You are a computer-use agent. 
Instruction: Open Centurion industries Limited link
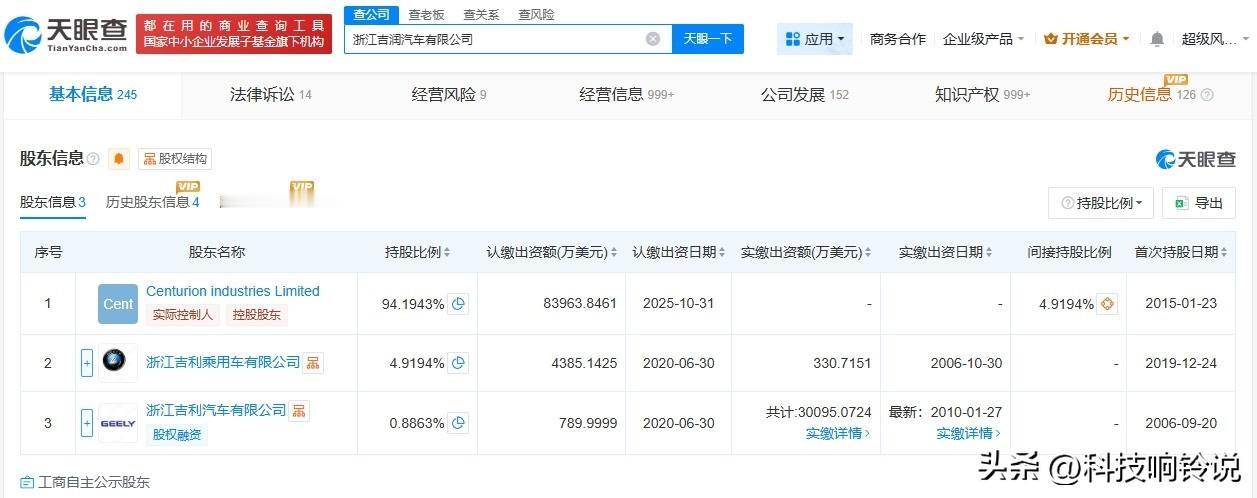point(233,291)
